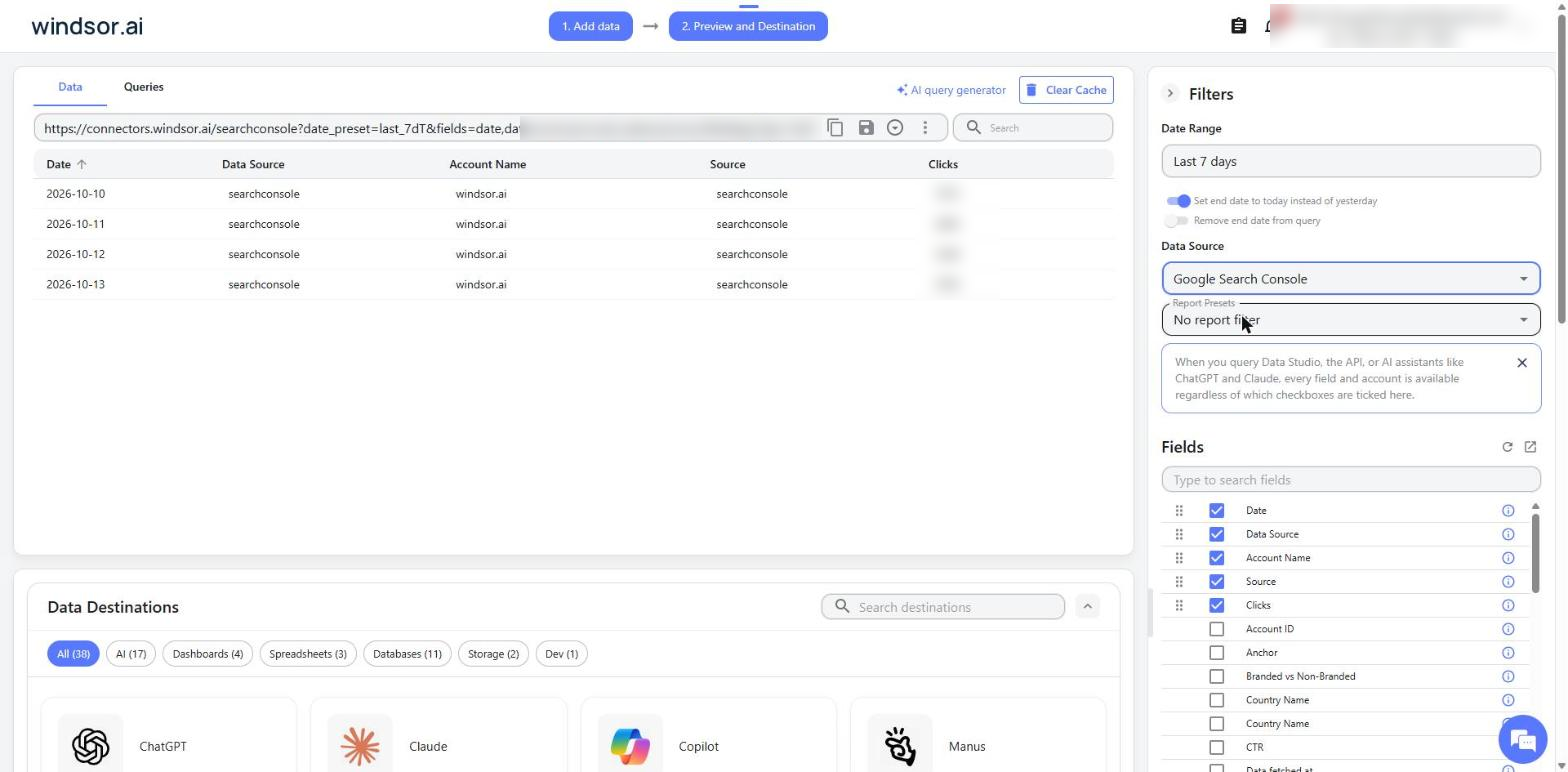Collapse the Data Destinations section

1088,607
